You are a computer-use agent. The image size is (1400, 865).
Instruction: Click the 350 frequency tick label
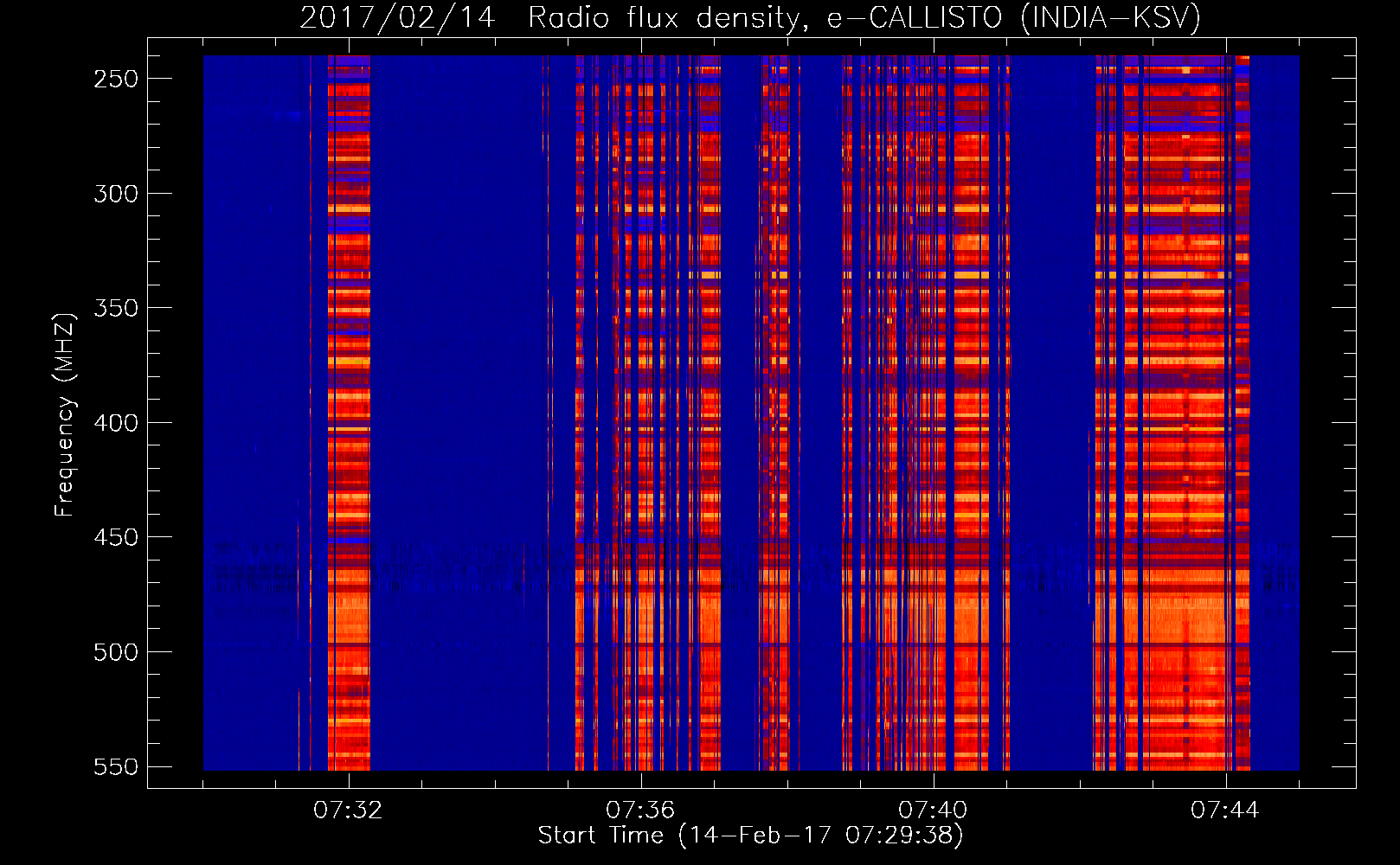click(116, 308)
